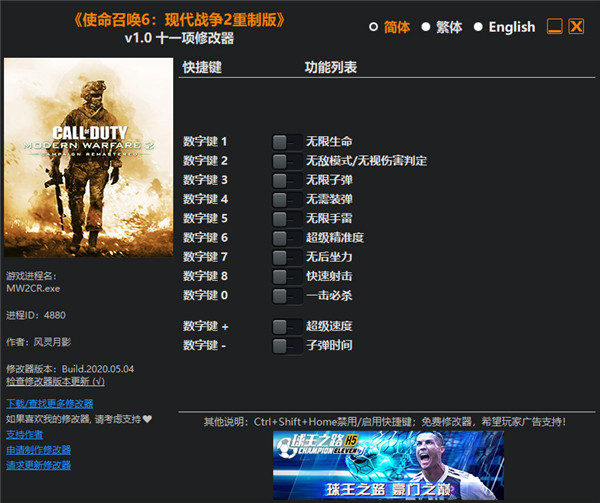
Task: Enable the 无需装弹 toggle
Action: pos(286,199)
